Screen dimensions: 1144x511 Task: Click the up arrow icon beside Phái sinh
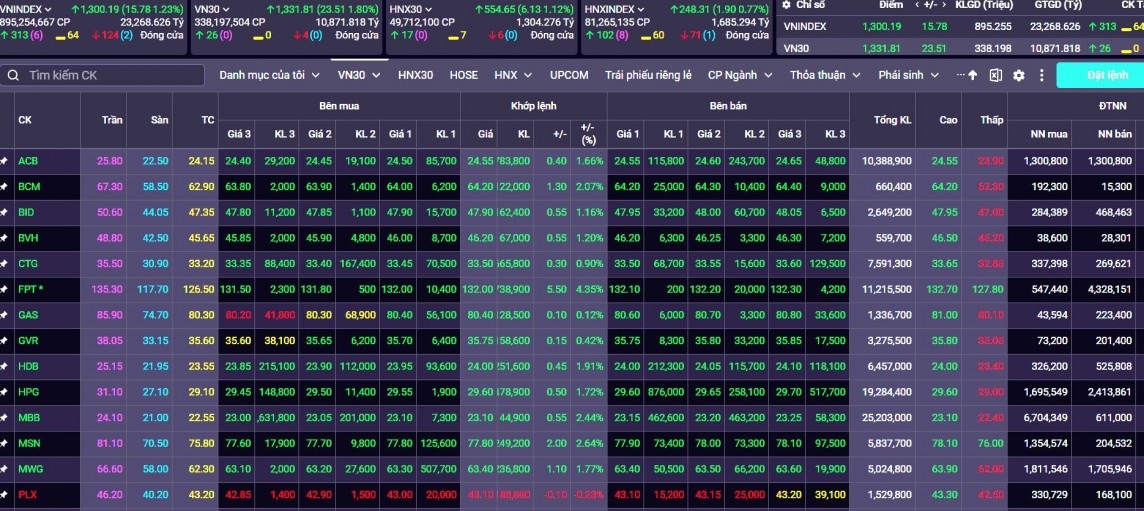pyautogui.click(x=973, y=75)
